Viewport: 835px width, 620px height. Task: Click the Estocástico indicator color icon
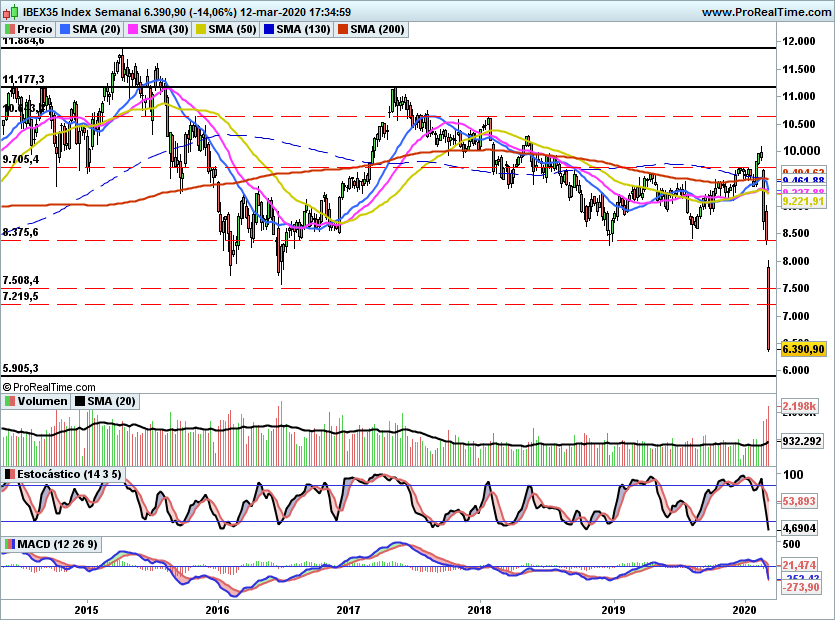pyautogui.click(x=9, y=473)
